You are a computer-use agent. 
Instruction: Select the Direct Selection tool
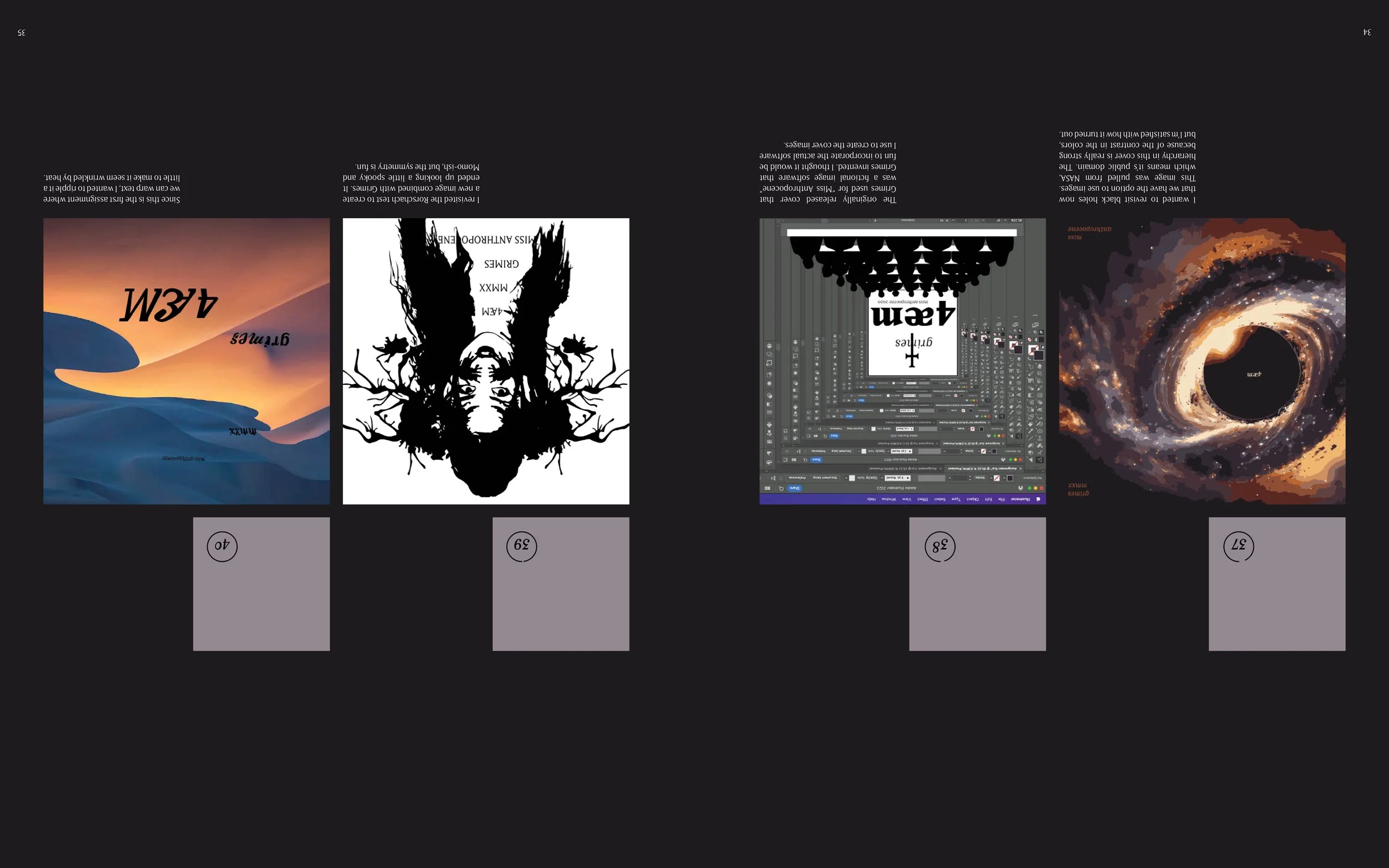pyautogui.click(x=1031, y=460)
